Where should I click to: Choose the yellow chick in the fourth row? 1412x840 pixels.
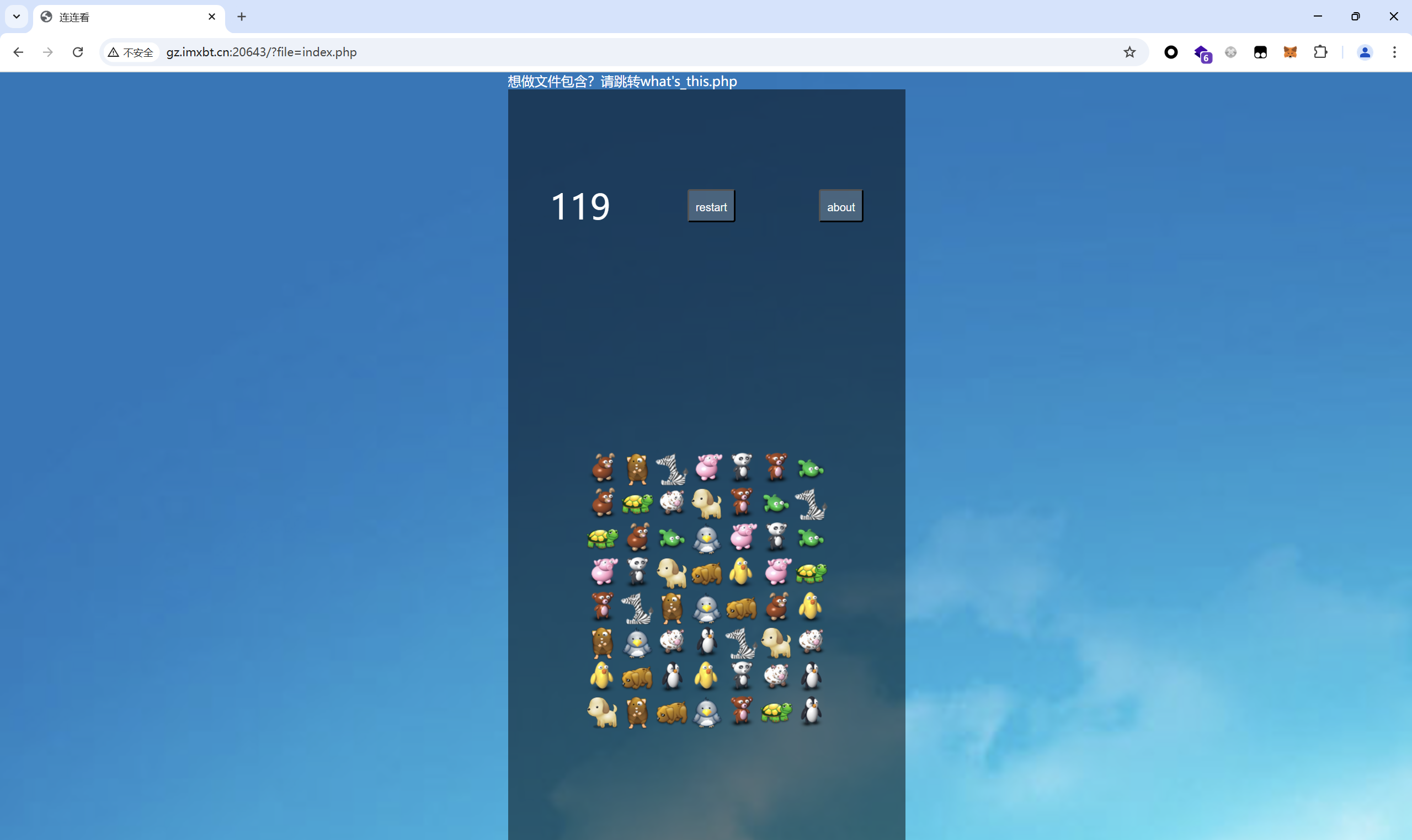pos(742,573)
